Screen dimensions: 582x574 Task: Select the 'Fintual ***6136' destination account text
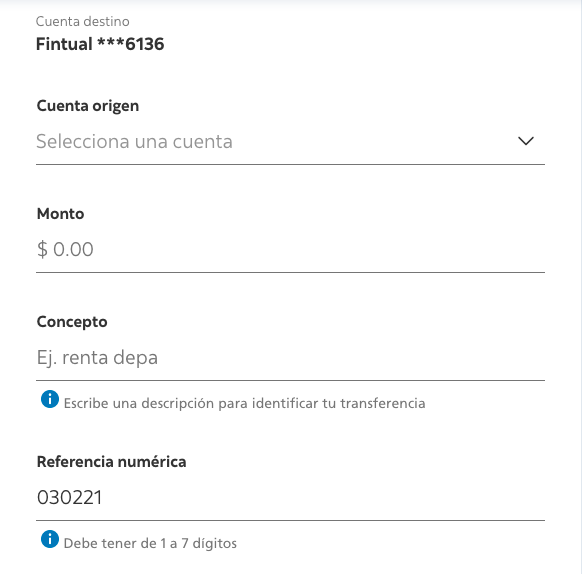(x=100, y=44)
